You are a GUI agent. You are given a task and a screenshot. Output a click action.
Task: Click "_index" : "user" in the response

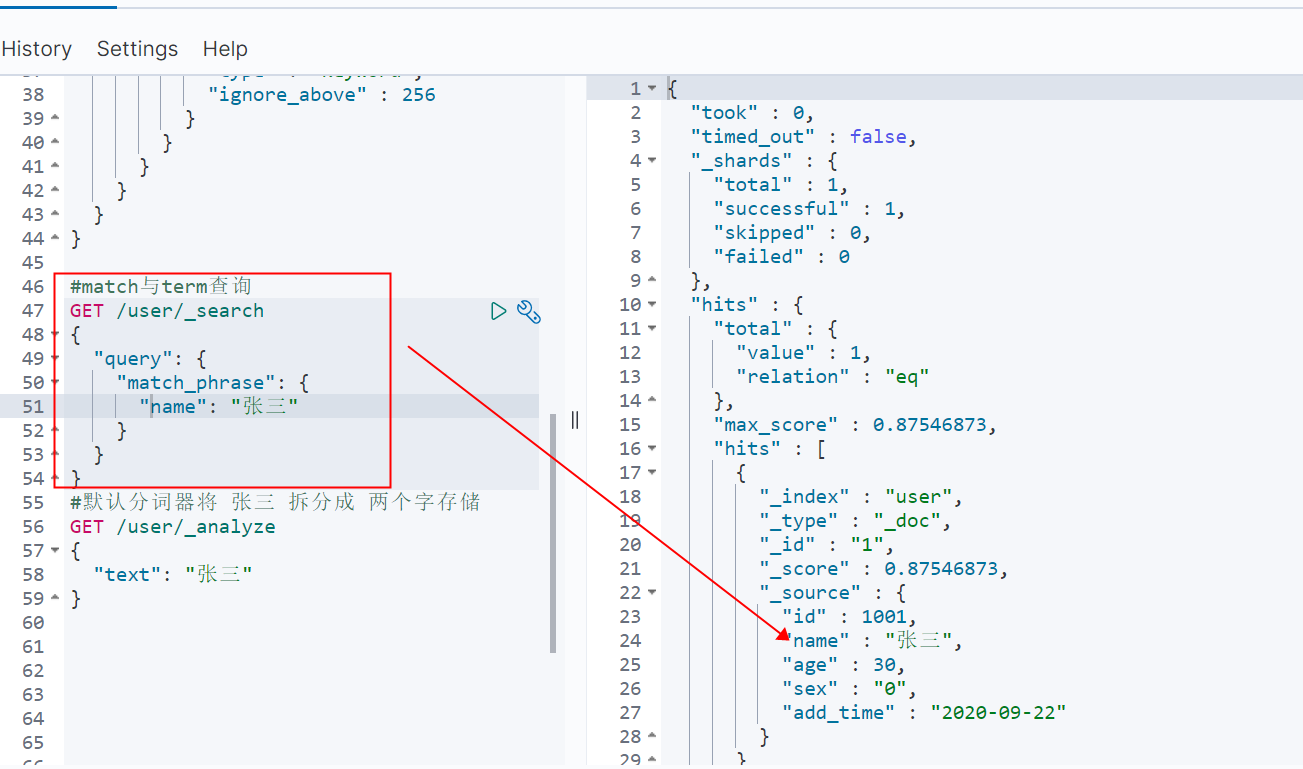[861, 497]
